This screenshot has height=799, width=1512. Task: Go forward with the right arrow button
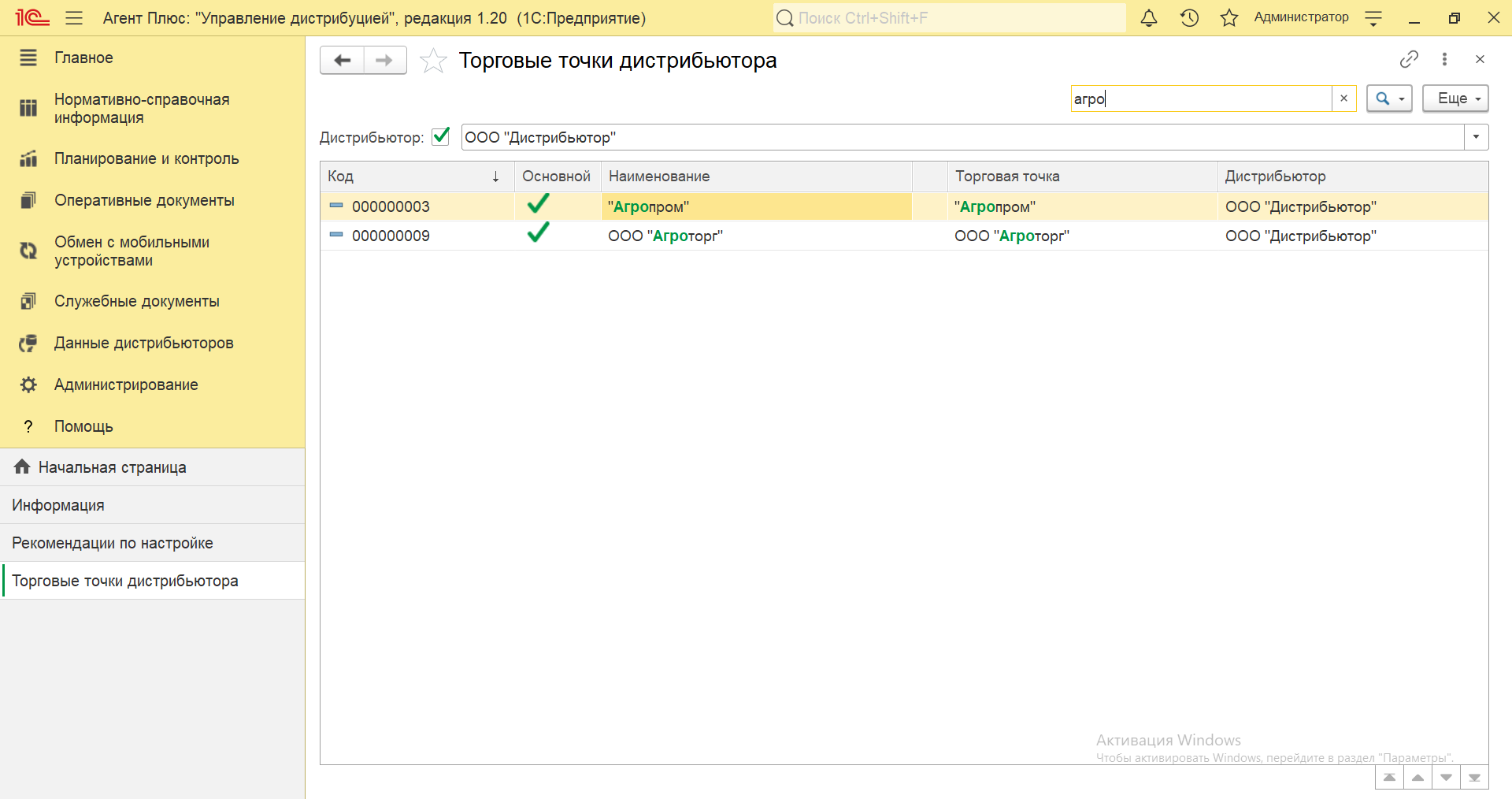(385, 60)
